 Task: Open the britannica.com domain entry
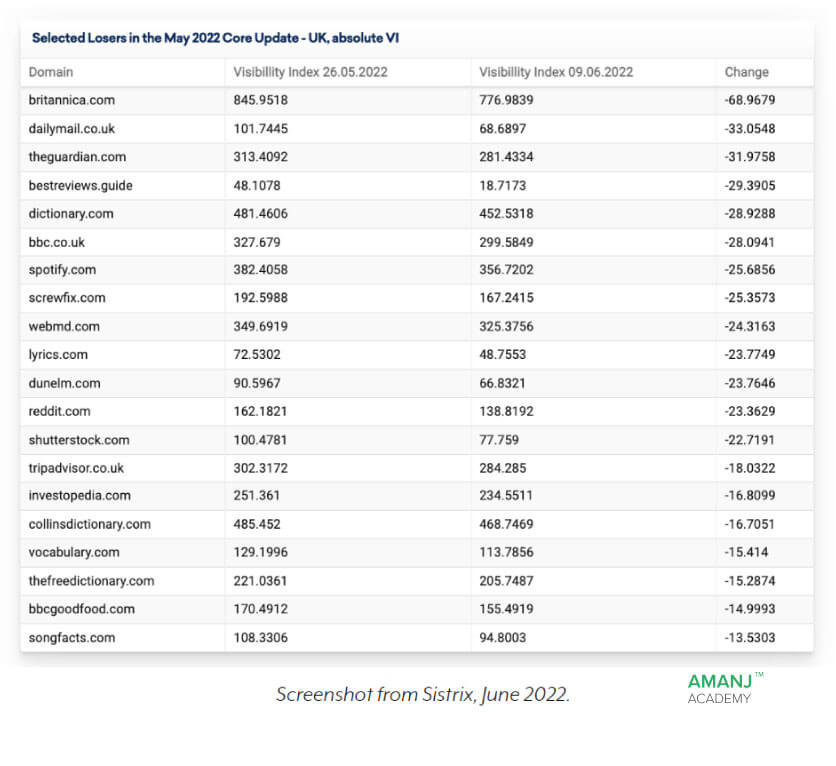(x=71, y=100)
